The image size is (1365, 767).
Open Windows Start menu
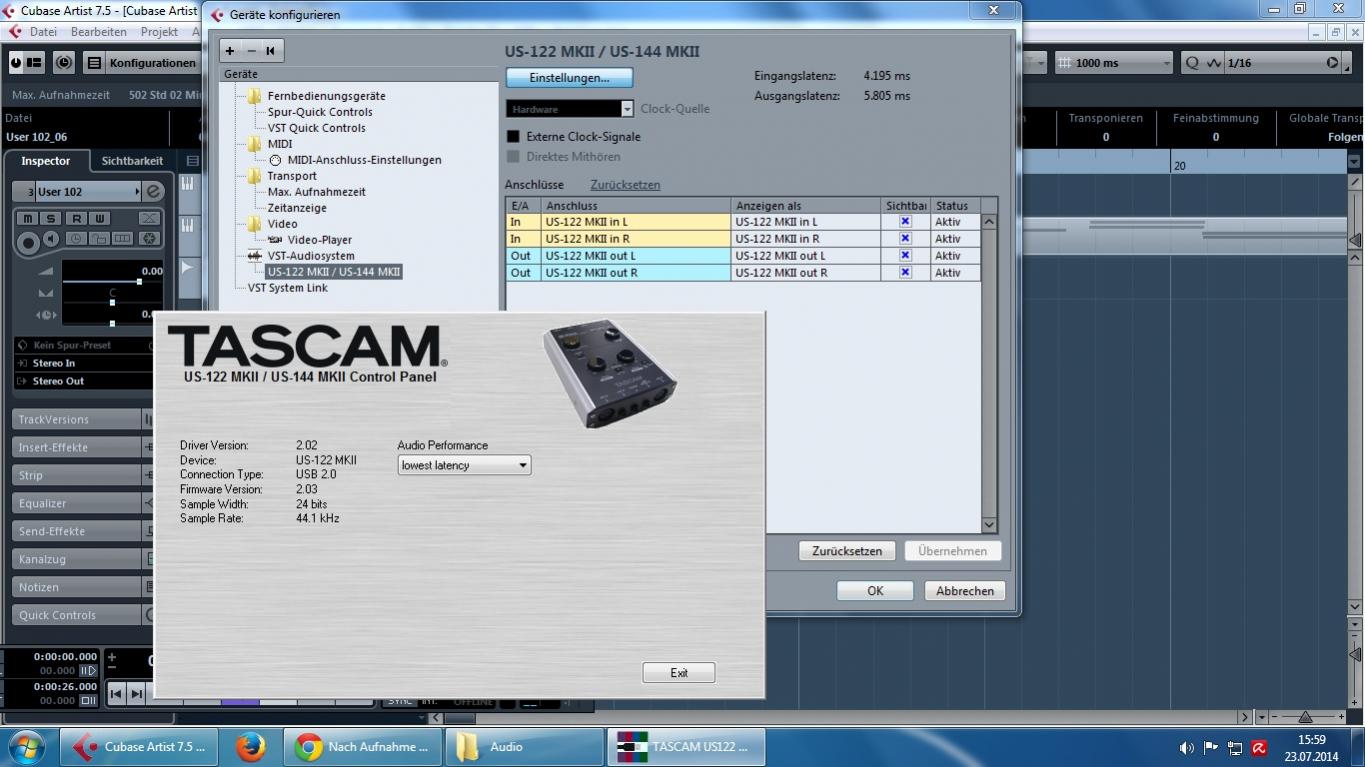pos(26,747)
